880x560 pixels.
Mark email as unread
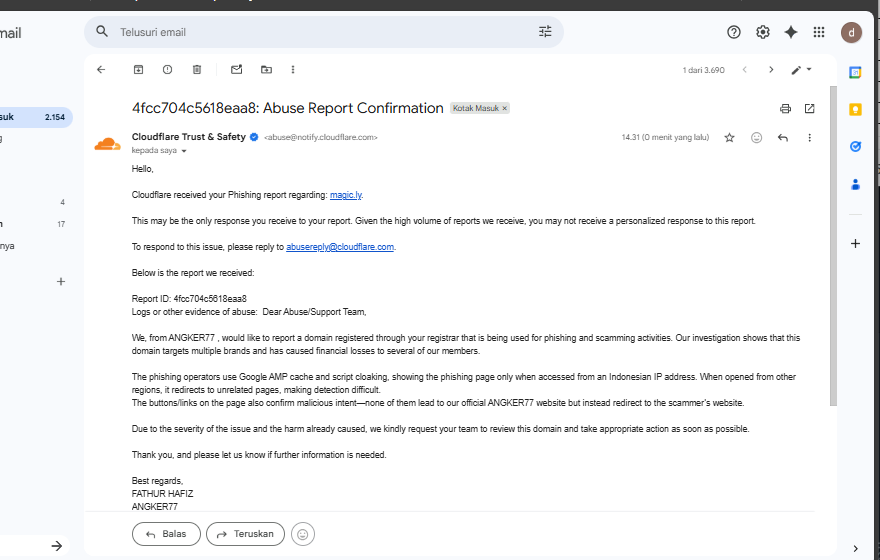point(237,70)
